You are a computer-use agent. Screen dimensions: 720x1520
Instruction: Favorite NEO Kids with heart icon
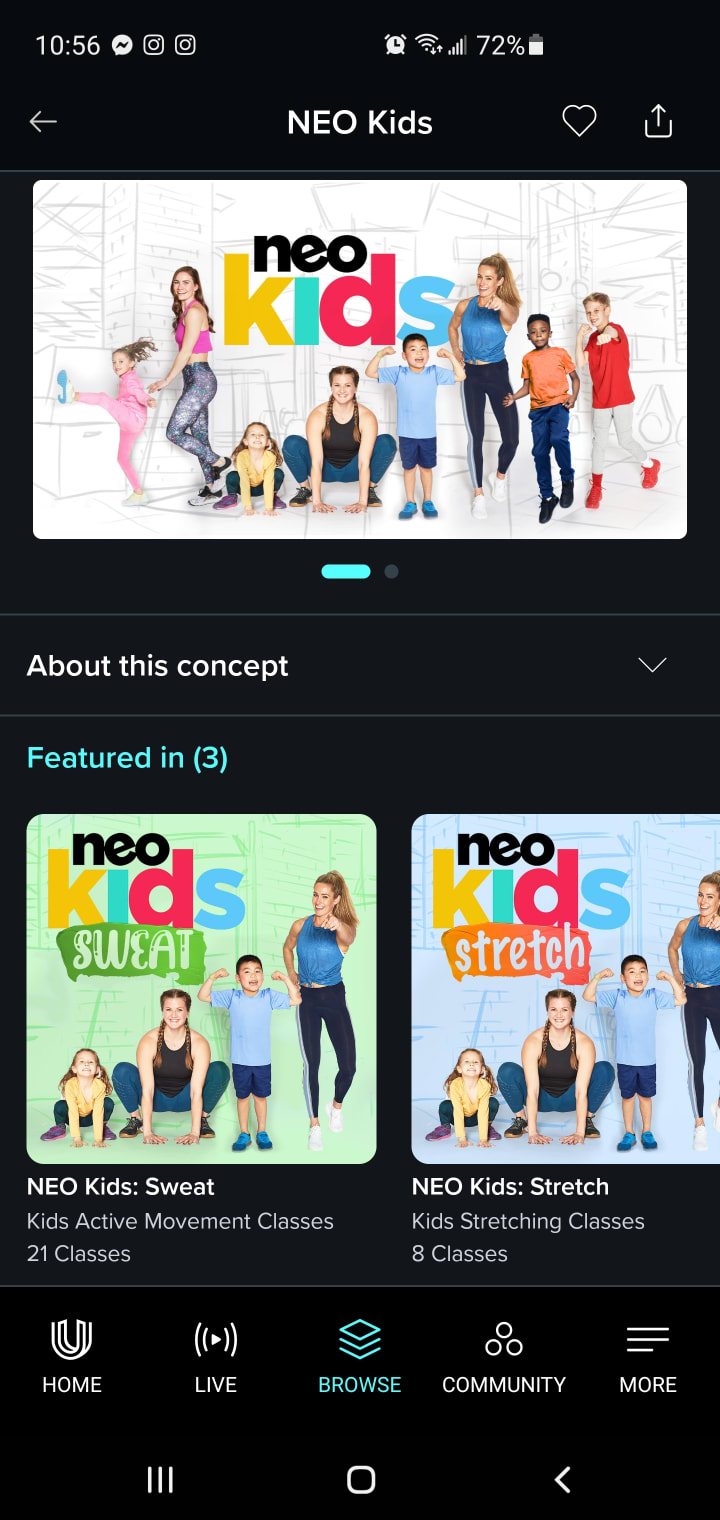point(579,122)
